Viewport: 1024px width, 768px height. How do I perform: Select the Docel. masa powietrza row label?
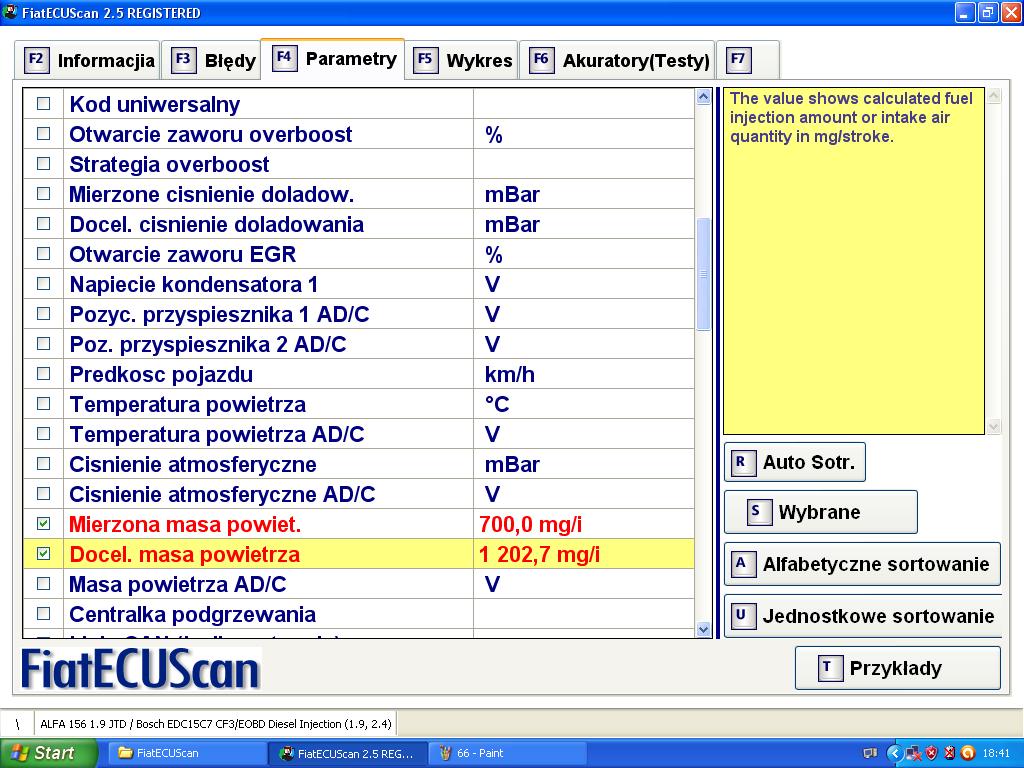(184, 554)
